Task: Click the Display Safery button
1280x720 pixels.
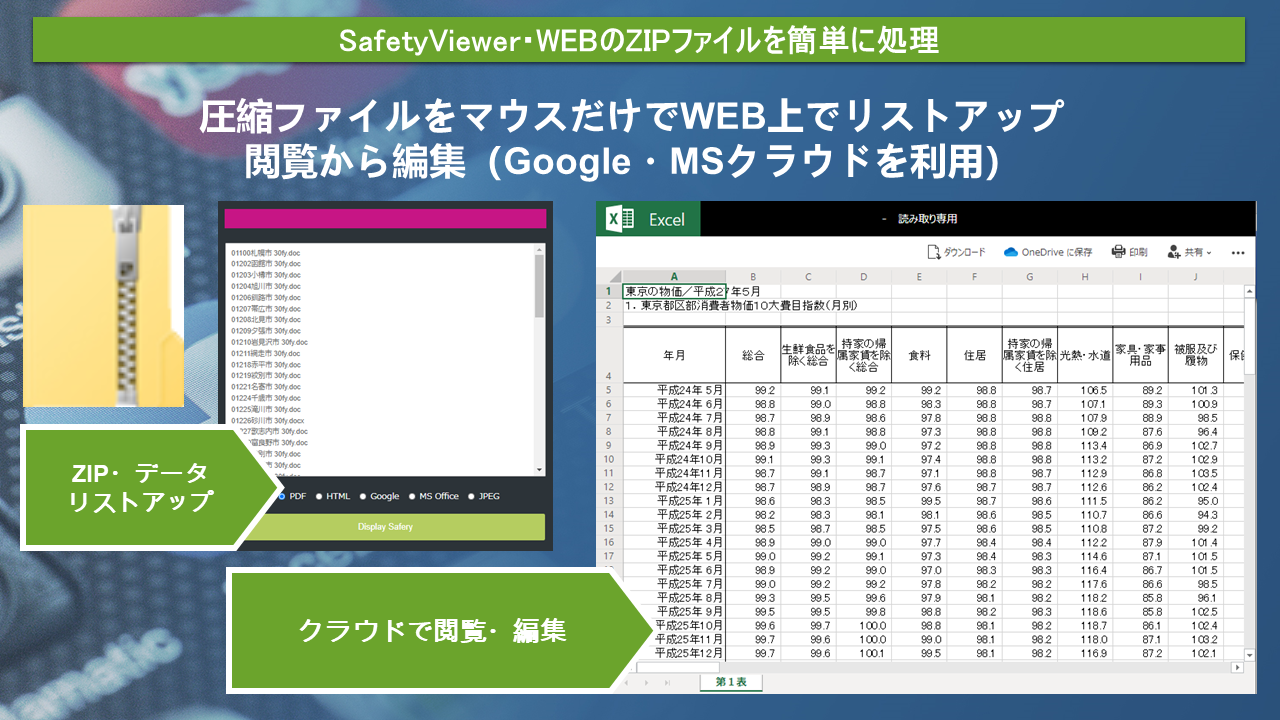Action: [385, 527]
